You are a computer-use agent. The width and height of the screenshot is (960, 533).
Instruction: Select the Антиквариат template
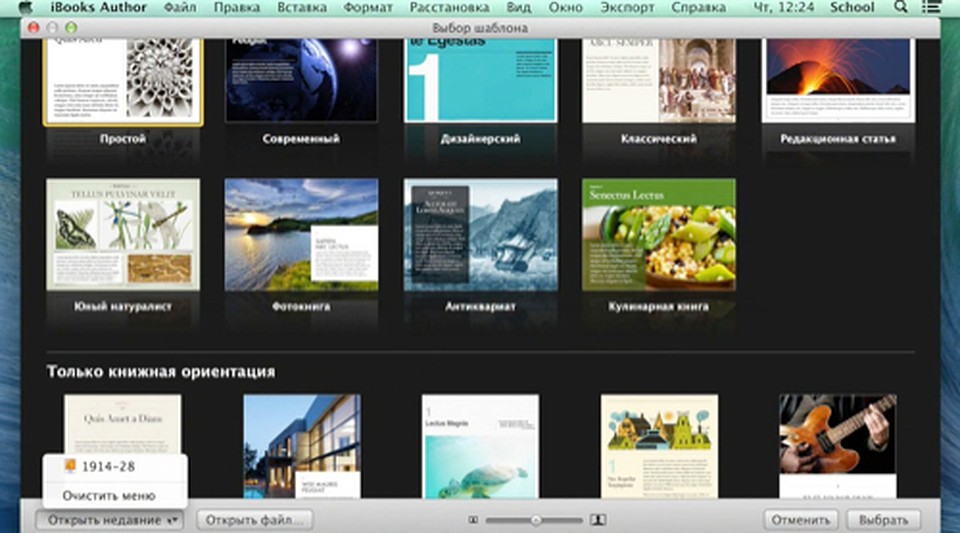[481, 234]
